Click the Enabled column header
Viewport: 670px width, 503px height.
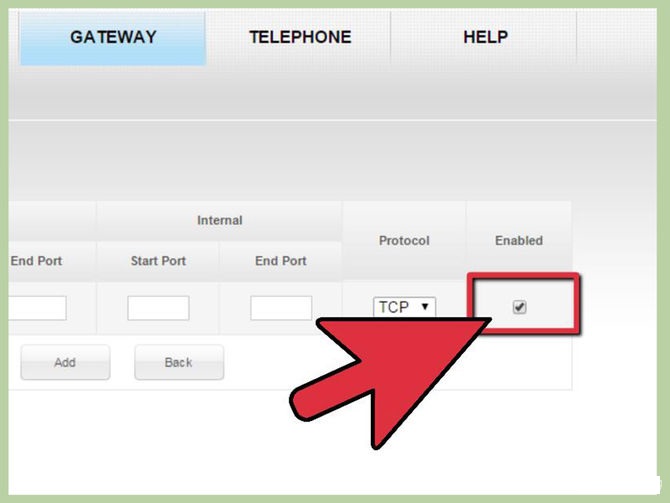coord(519,241)
